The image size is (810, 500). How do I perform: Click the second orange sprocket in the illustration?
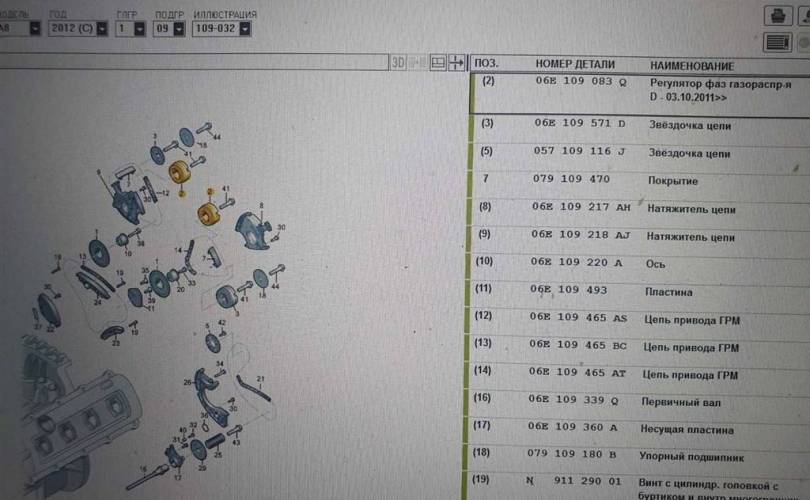click(x=211, y=213)
